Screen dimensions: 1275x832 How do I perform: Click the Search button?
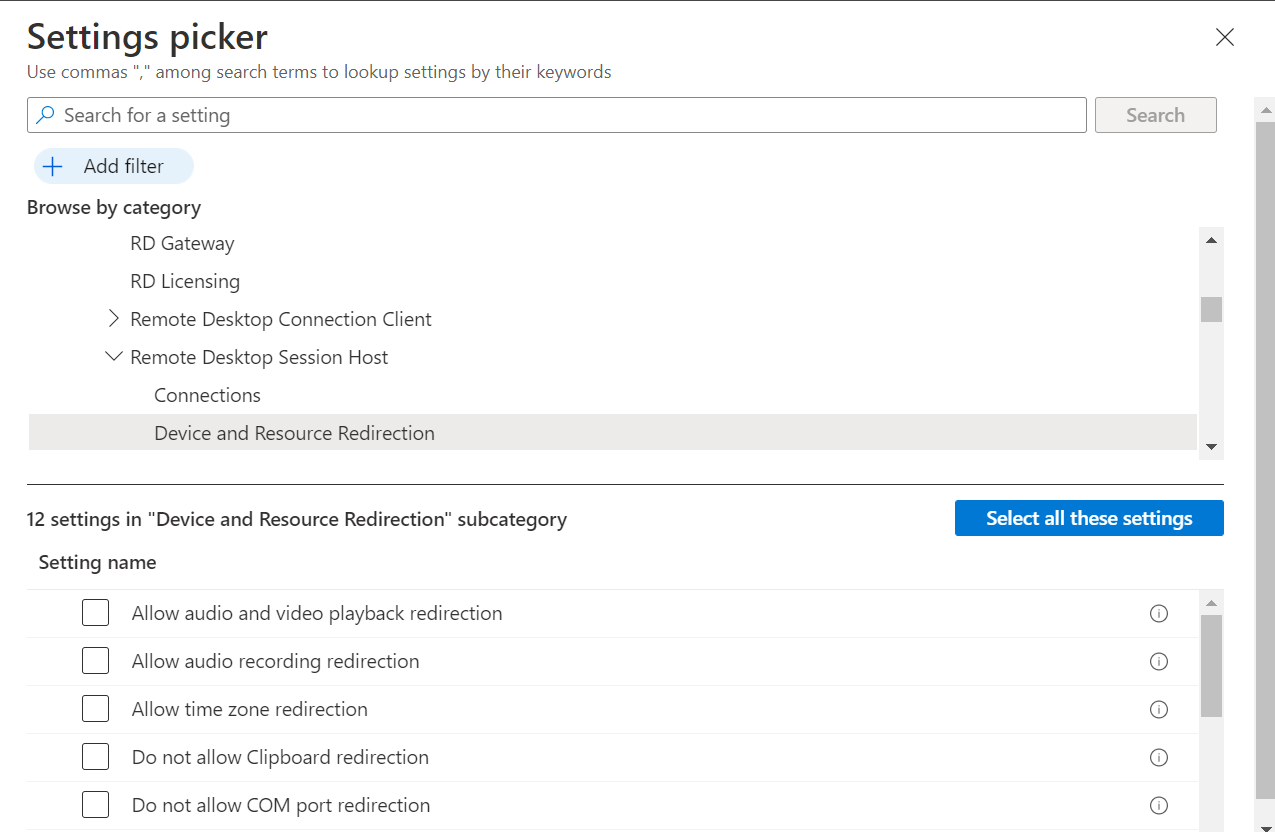(1155, 115)
